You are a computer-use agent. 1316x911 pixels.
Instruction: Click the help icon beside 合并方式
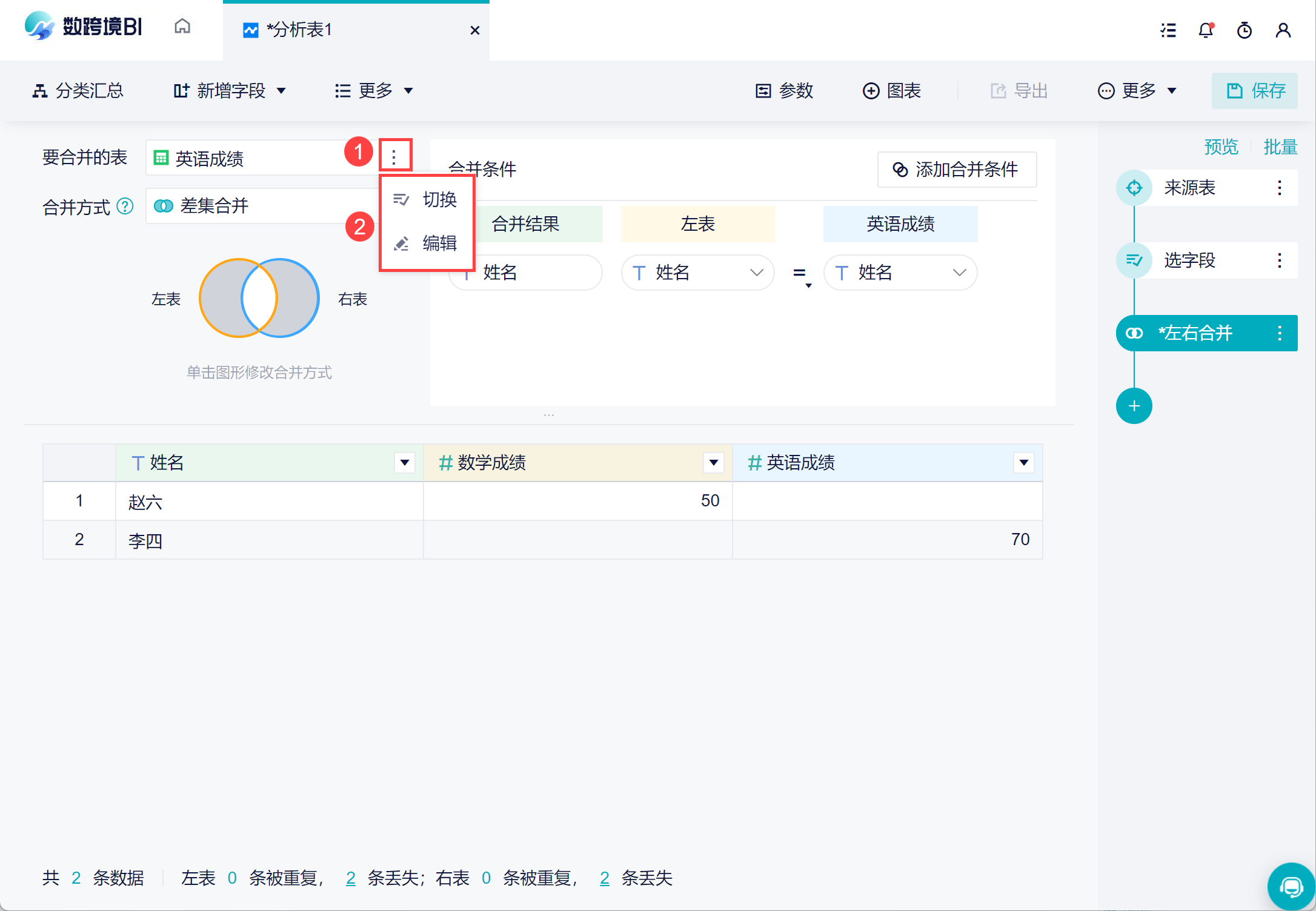(x=125, y=207)
